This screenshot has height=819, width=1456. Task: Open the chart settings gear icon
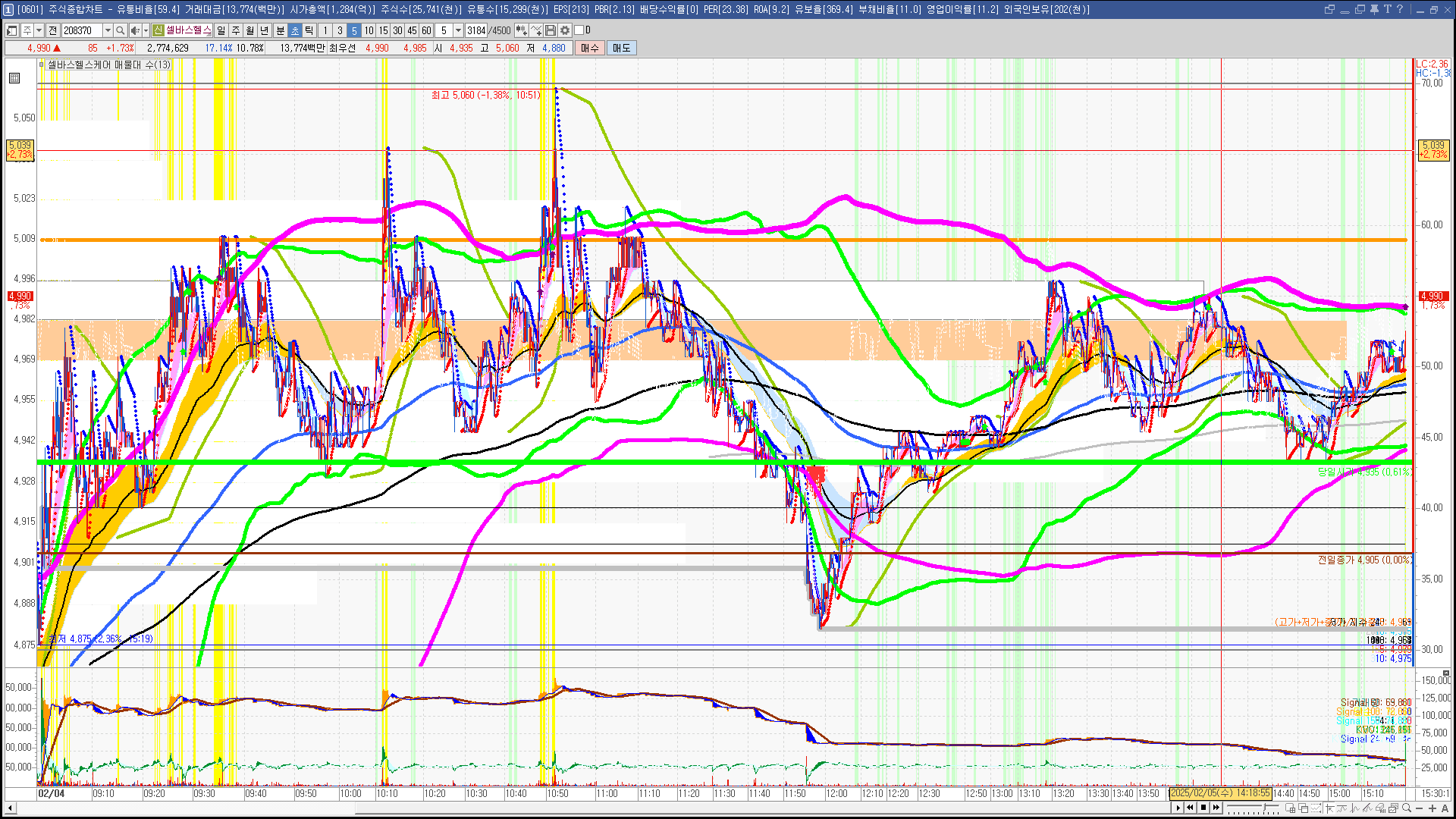point(565,30)
